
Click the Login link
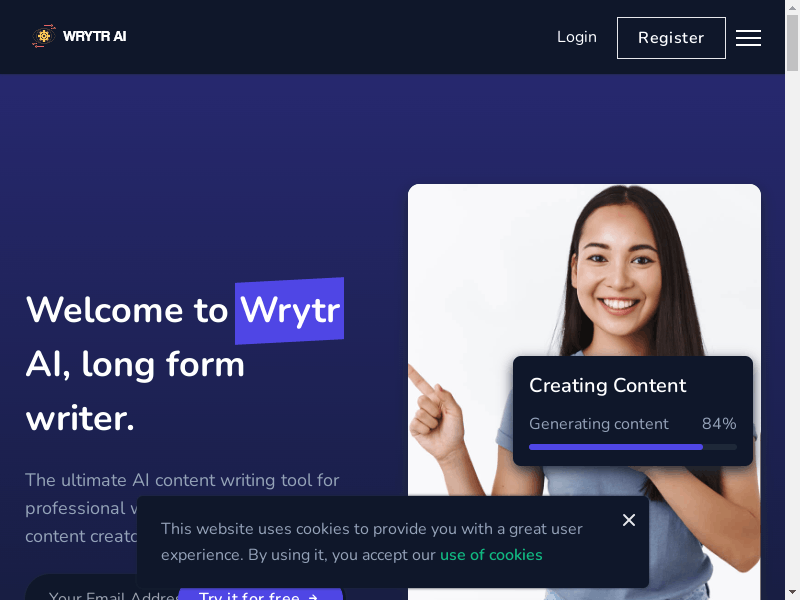click(577, 37)
